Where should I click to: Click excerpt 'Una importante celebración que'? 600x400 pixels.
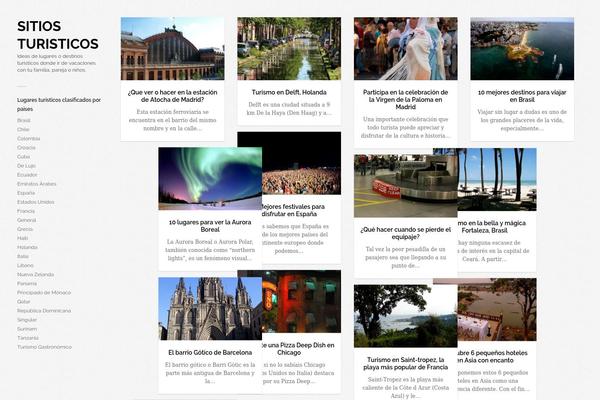click(406, 127)
